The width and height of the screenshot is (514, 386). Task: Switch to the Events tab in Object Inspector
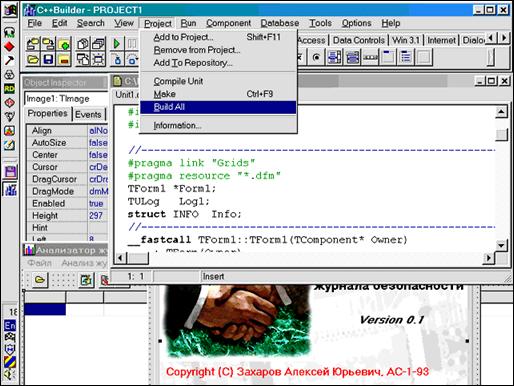88,115
